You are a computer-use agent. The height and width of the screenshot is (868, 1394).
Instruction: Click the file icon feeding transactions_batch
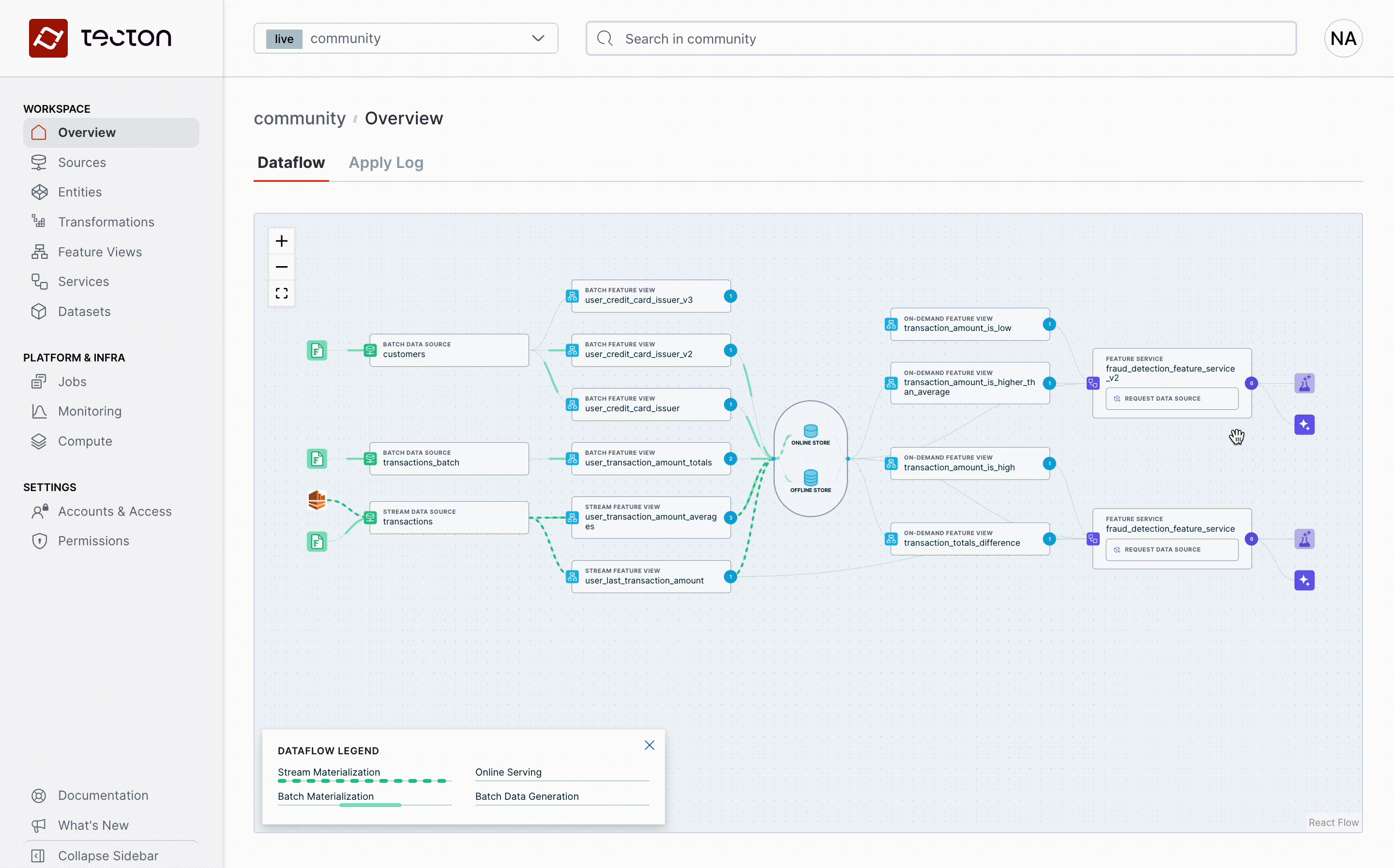coord(317,459)
